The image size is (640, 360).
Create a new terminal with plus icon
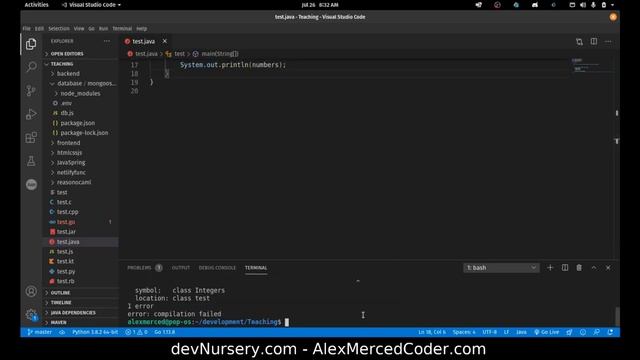click(550, 268)
